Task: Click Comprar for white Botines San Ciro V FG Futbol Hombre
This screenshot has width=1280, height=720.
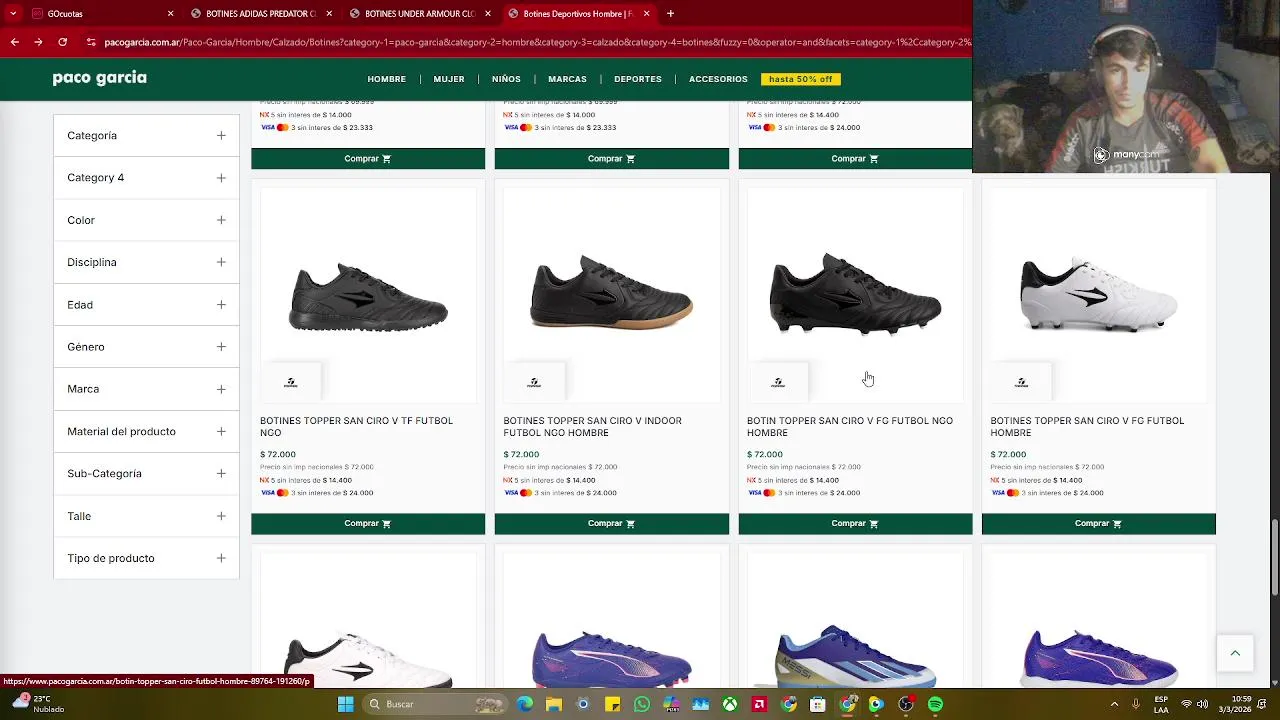Action: [1098, 523]
